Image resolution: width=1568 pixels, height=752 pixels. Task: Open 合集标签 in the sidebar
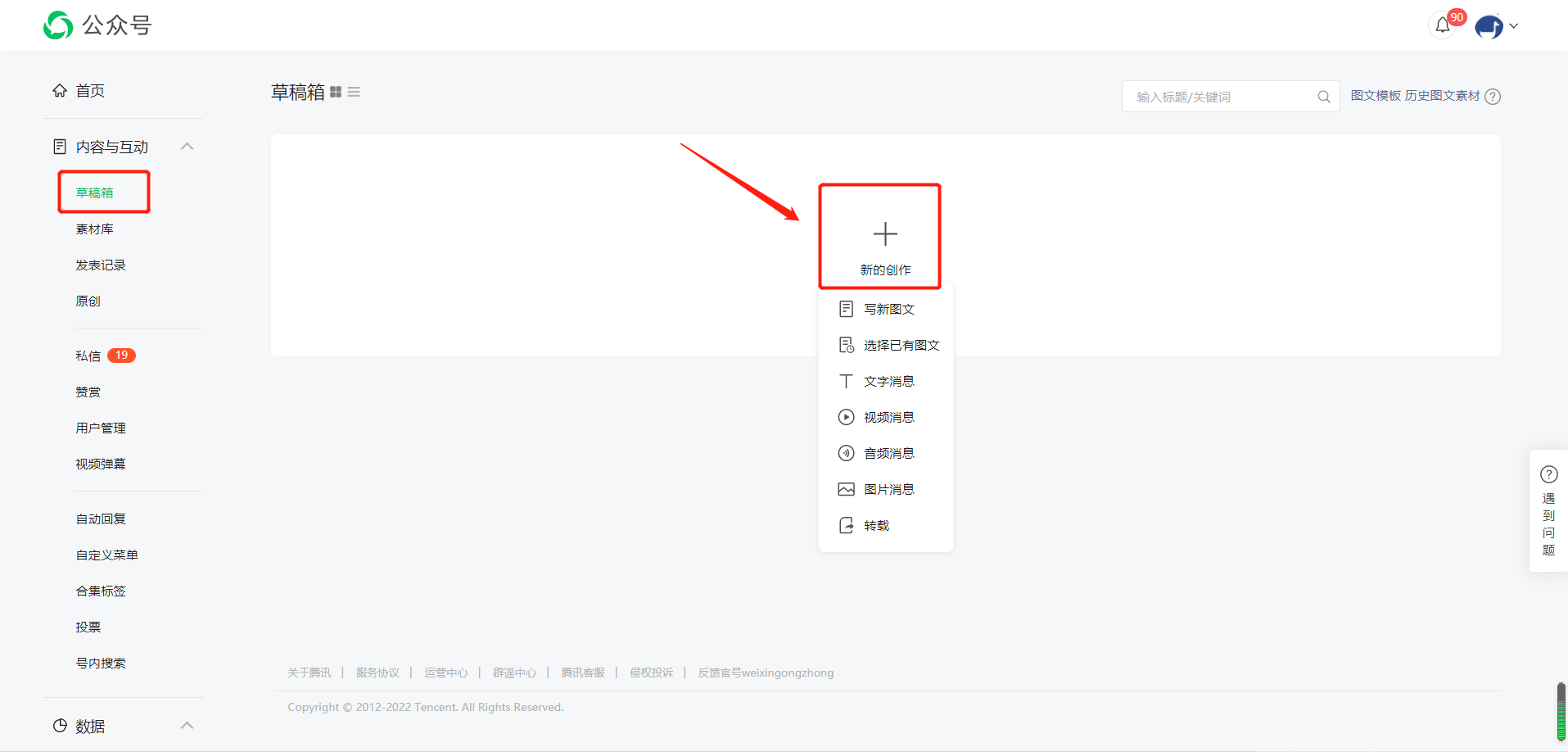101,591
